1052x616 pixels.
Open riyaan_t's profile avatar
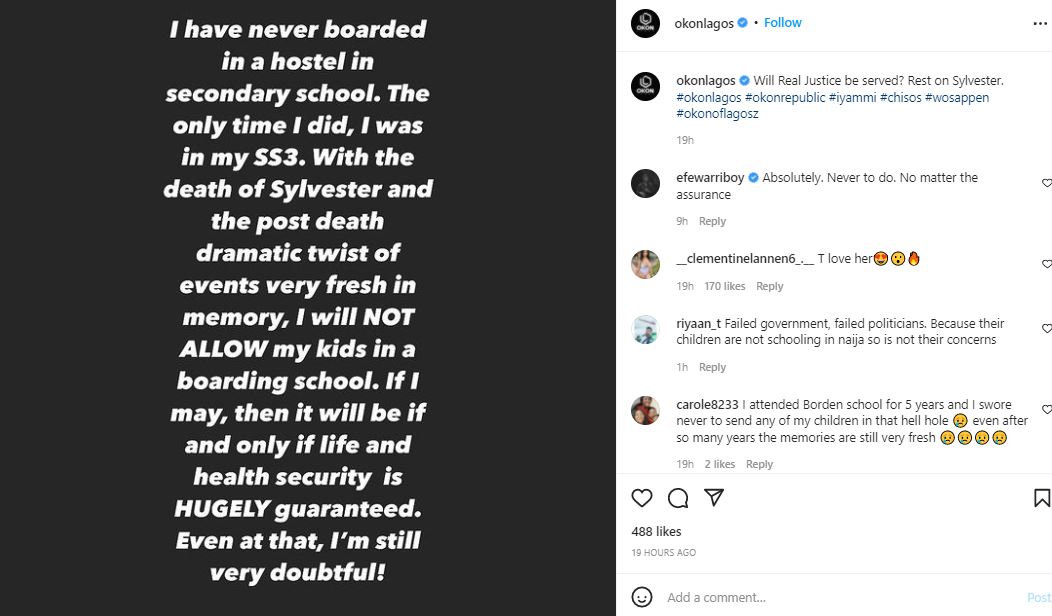point(646,329)
